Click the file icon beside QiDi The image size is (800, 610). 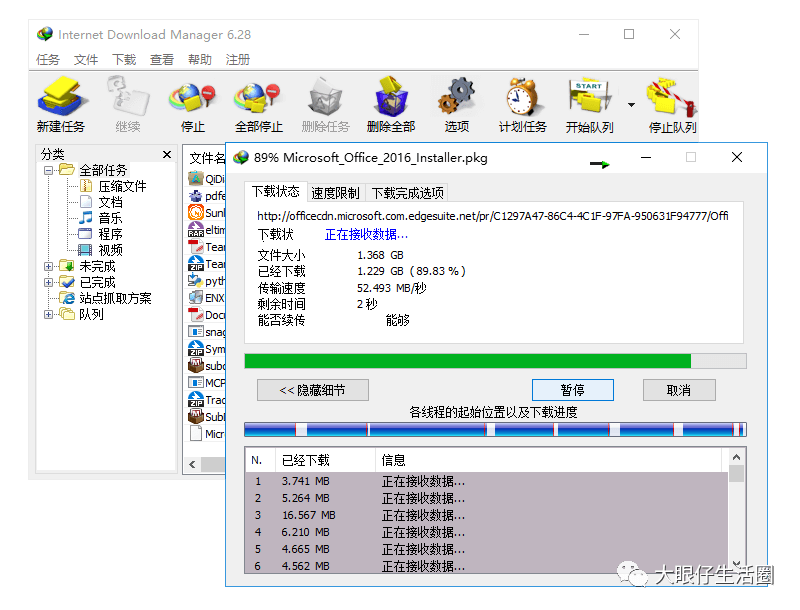[196, 179]
